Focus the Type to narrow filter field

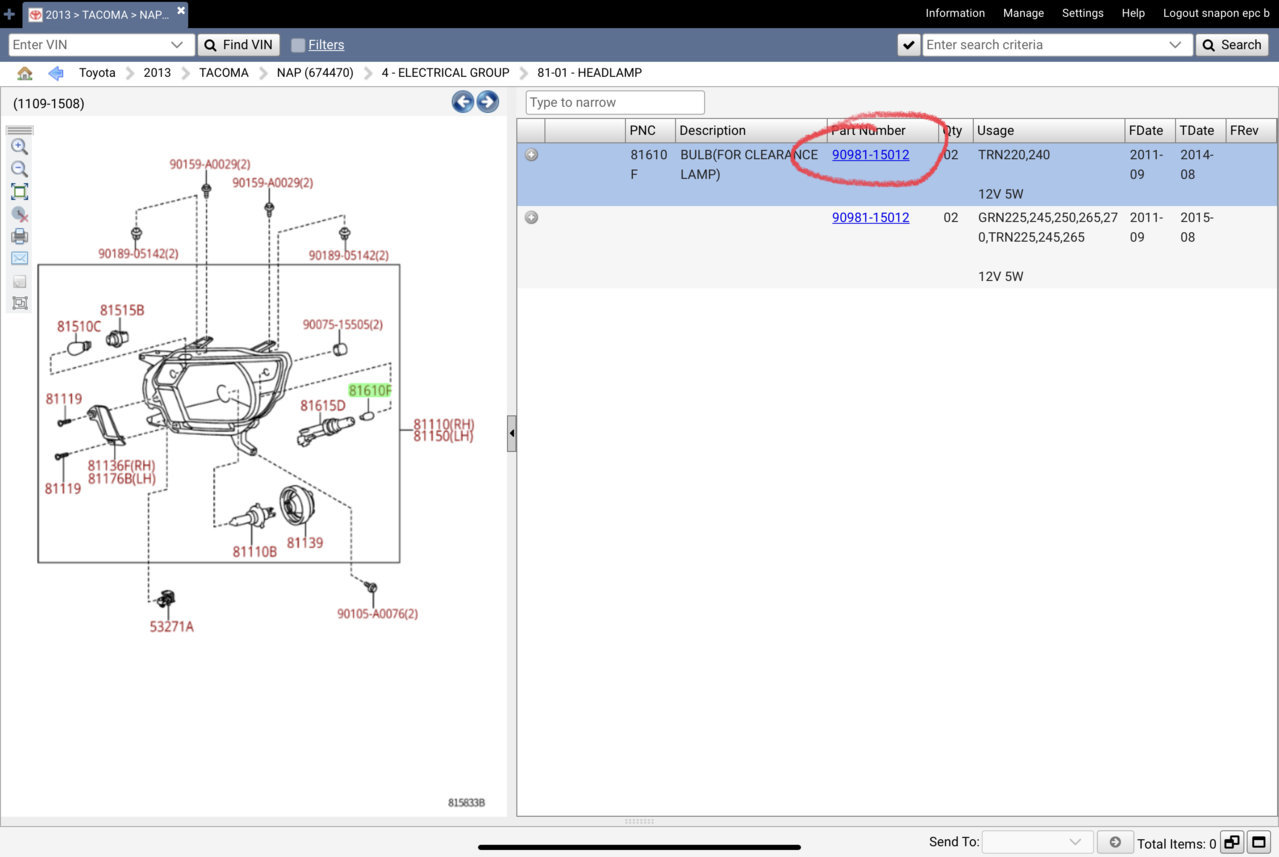click(x=615, y=102)
